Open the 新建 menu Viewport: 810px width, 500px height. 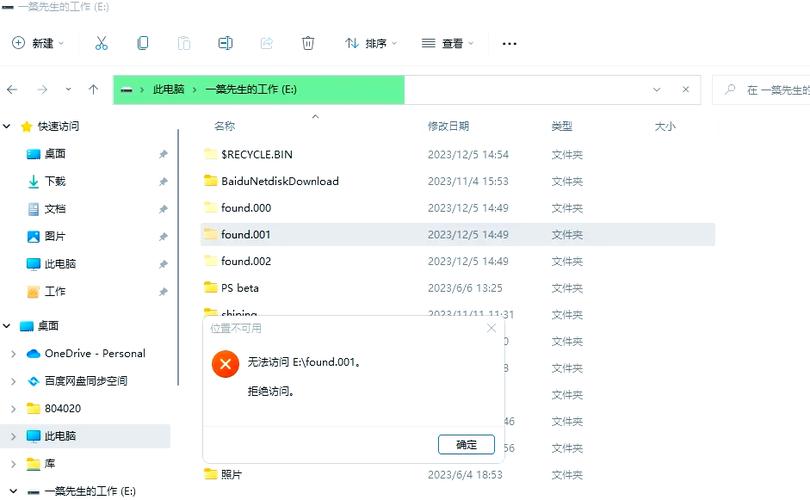point(38,43)
